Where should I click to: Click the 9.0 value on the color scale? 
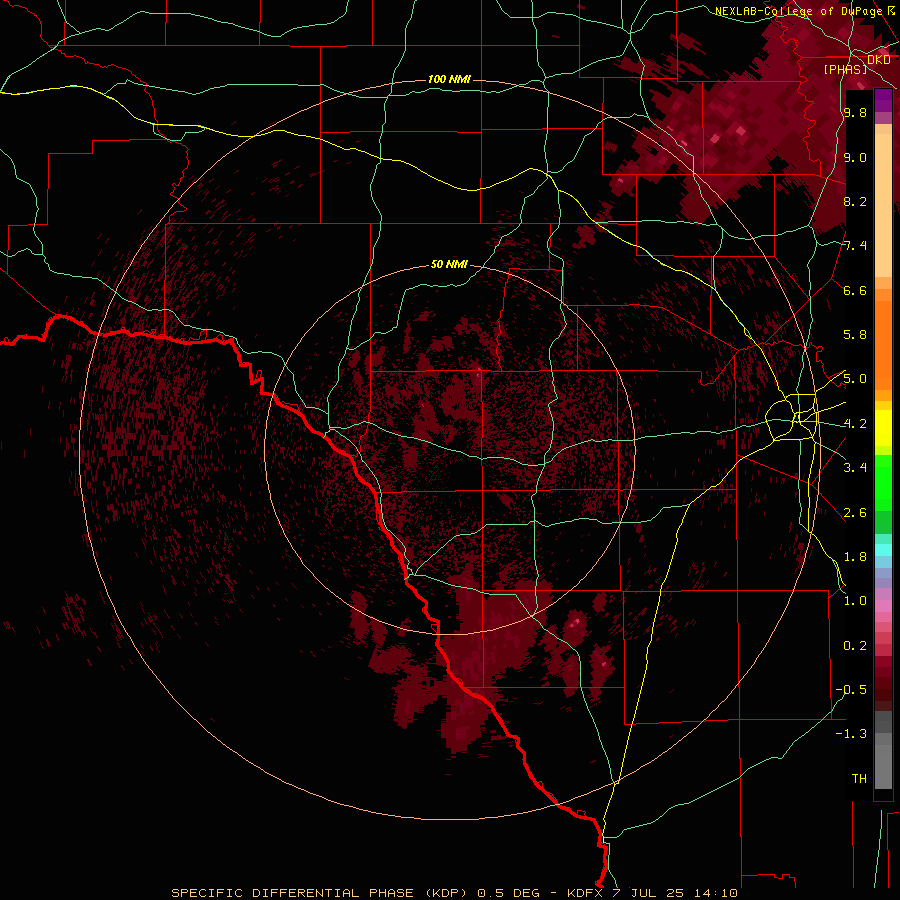click(855, 158)
